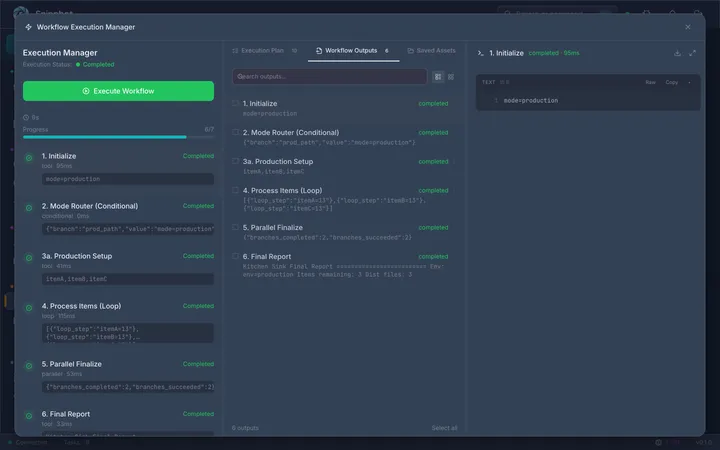Screen dimensions: 720x450
Task: Select the 6. Final Report output checkbox
Action: tap(235, 256)
